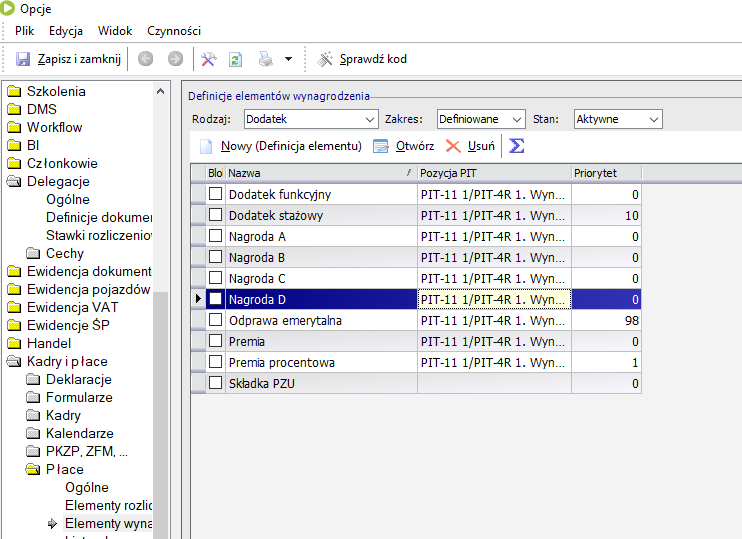The height and width of the screenshot is (539, 742).
Task: Click Sprawdź kod toolbar button
Action: pyautogui.click(x=362, y=59)
